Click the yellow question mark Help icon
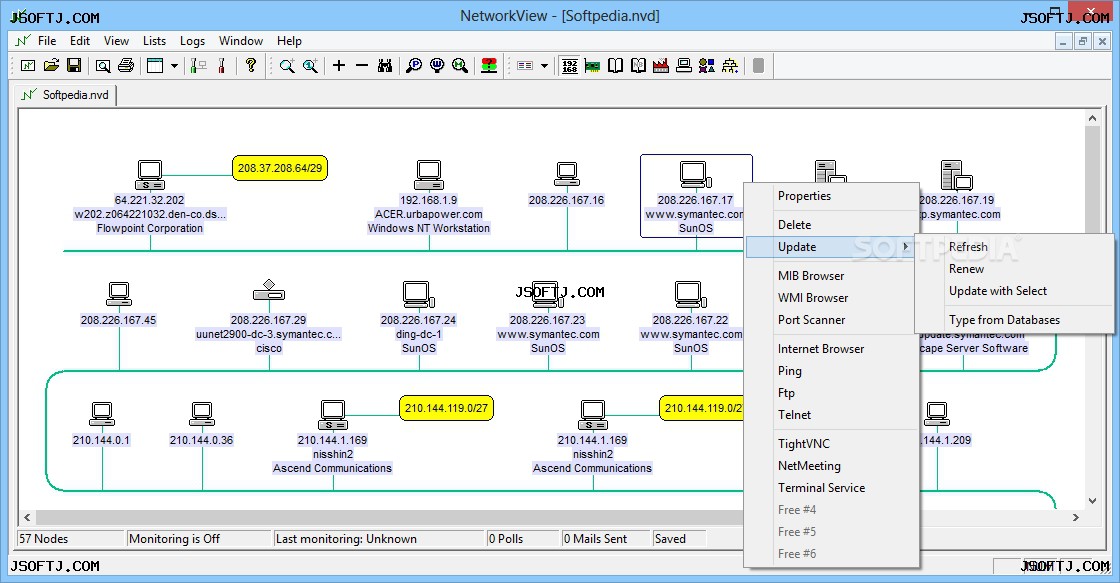The height and width of the screenshot is (583, 1120). click(251, 66)
